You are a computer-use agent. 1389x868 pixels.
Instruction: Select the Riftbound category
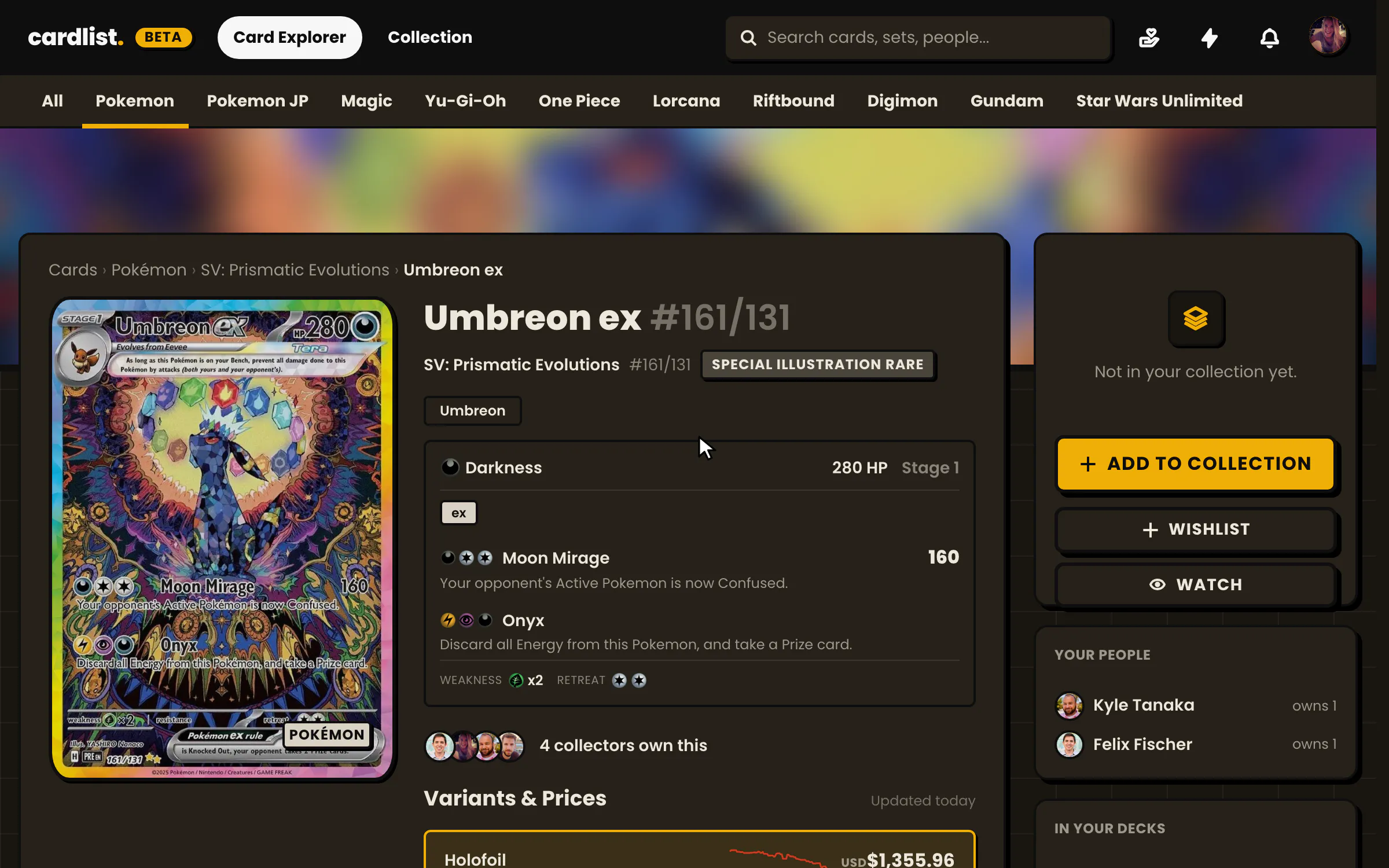tap(793, 101)
